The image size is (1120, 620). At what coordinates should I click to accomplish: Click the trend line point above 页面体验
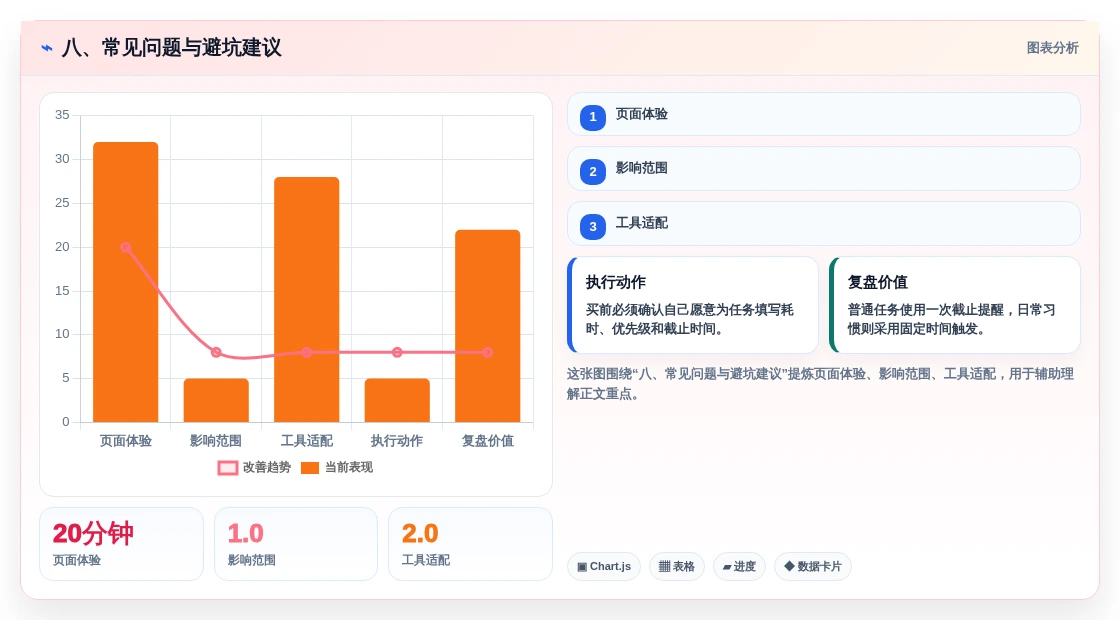coord(126,247)
